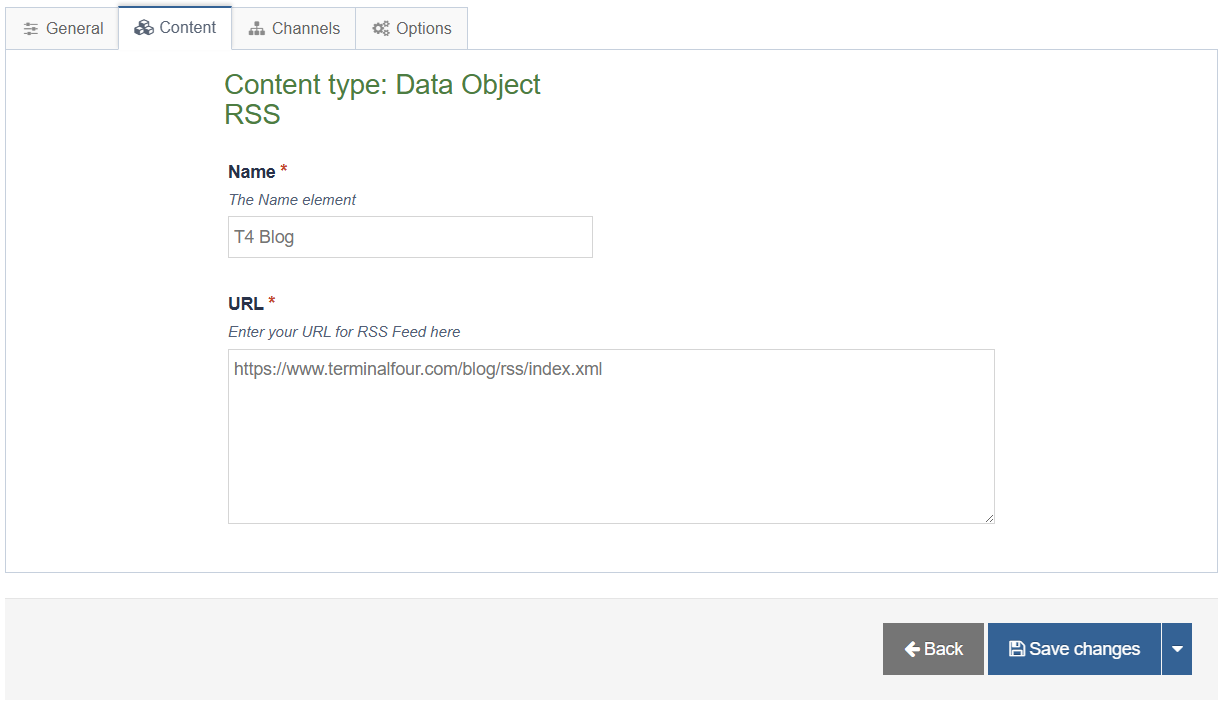Click the textarea resize handle

(x=990, y=518)
